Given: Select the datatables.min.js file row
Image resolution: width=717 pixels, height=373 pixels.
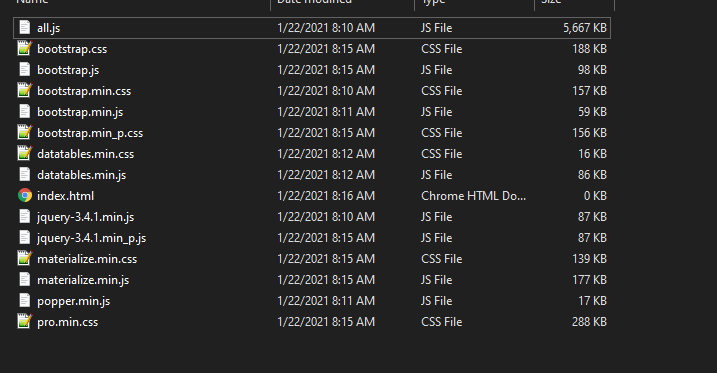Looking at the screenshot, I should click(312, 175).
